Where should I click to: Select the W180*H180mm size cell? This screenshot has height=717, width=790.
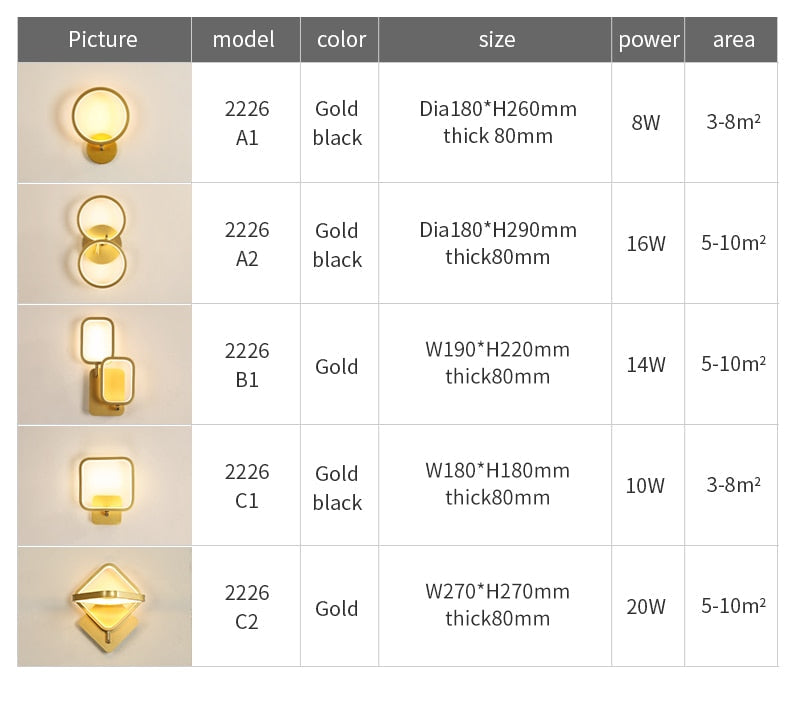pyautogui.click(x=495, y=485)
